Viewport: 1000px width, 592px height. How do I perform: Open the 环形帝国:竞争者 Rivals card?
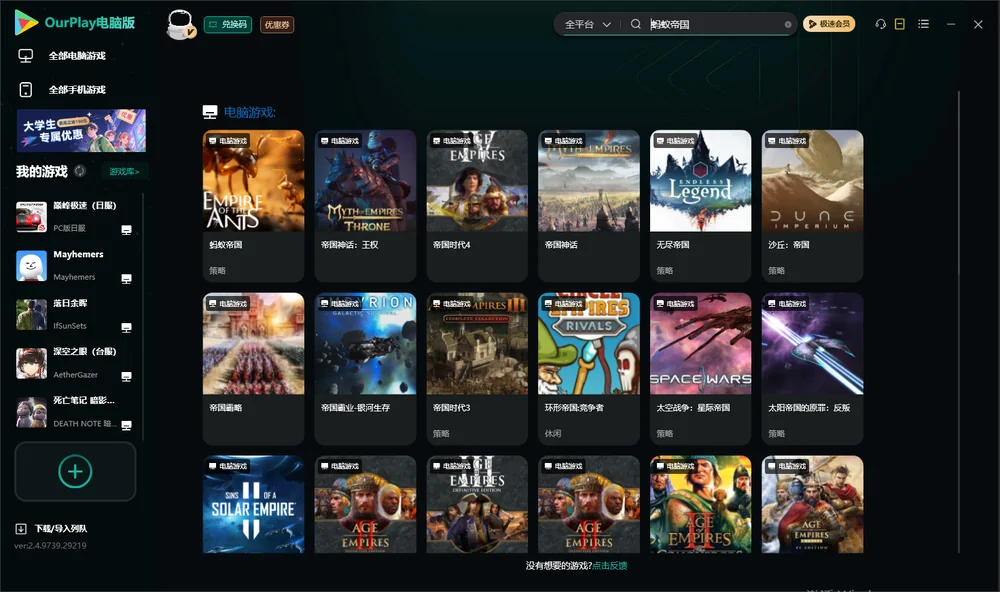[x=589, y=368]
